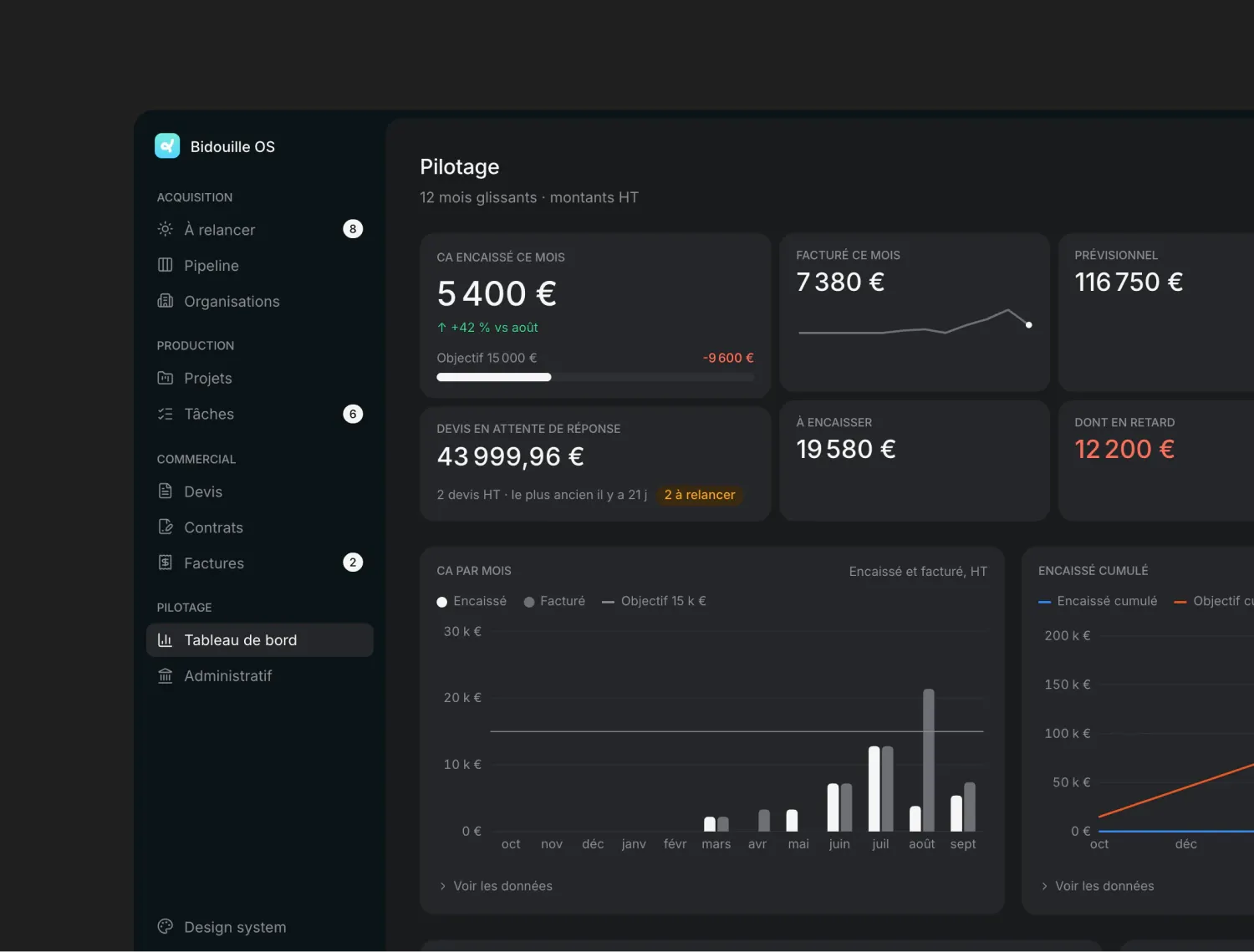Click the 43 999,96 € devis amount

(x=510, y=456)
